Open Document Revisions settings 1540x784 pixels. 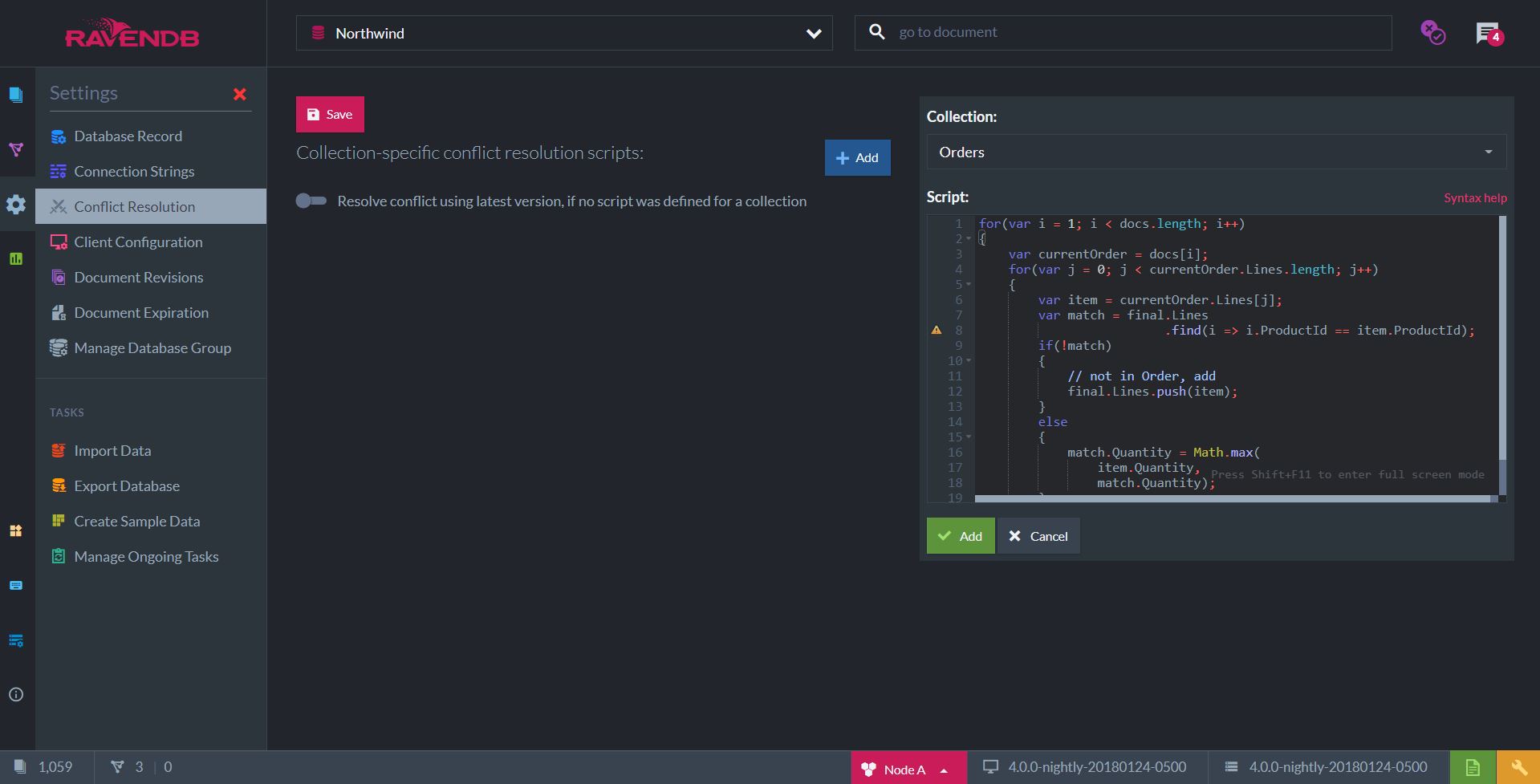(x=151, y=278)
